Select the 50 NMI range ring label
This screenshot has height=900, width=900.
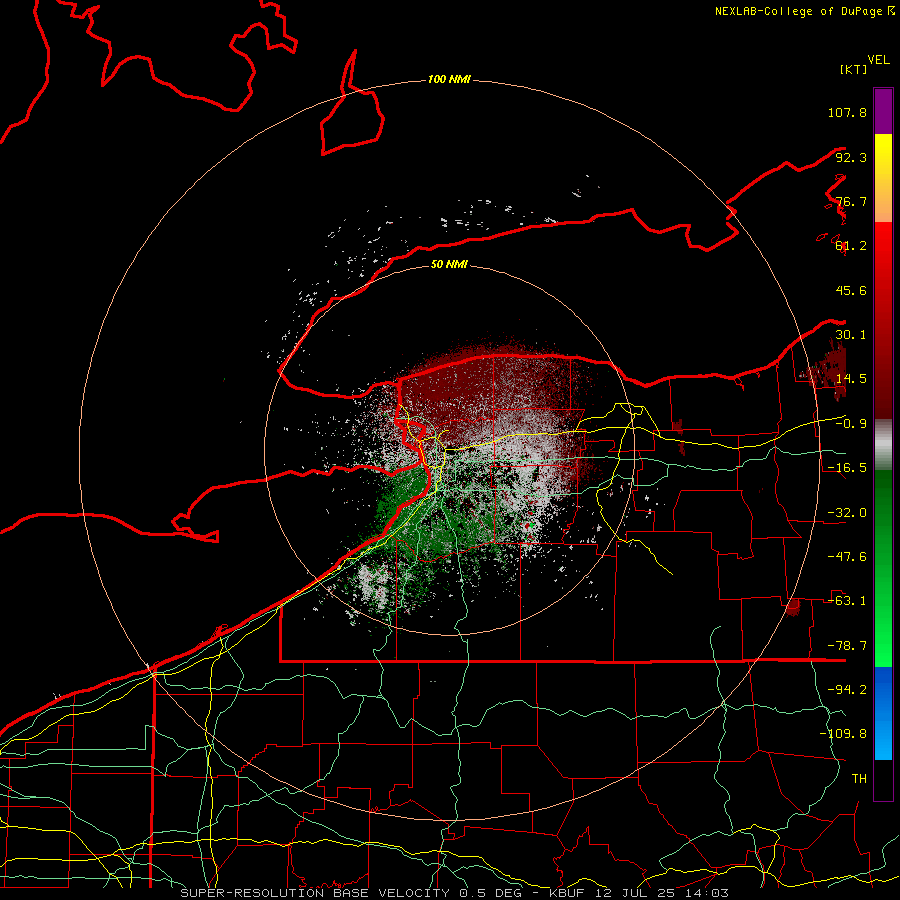pyautogui.click(x=449, y=264)
